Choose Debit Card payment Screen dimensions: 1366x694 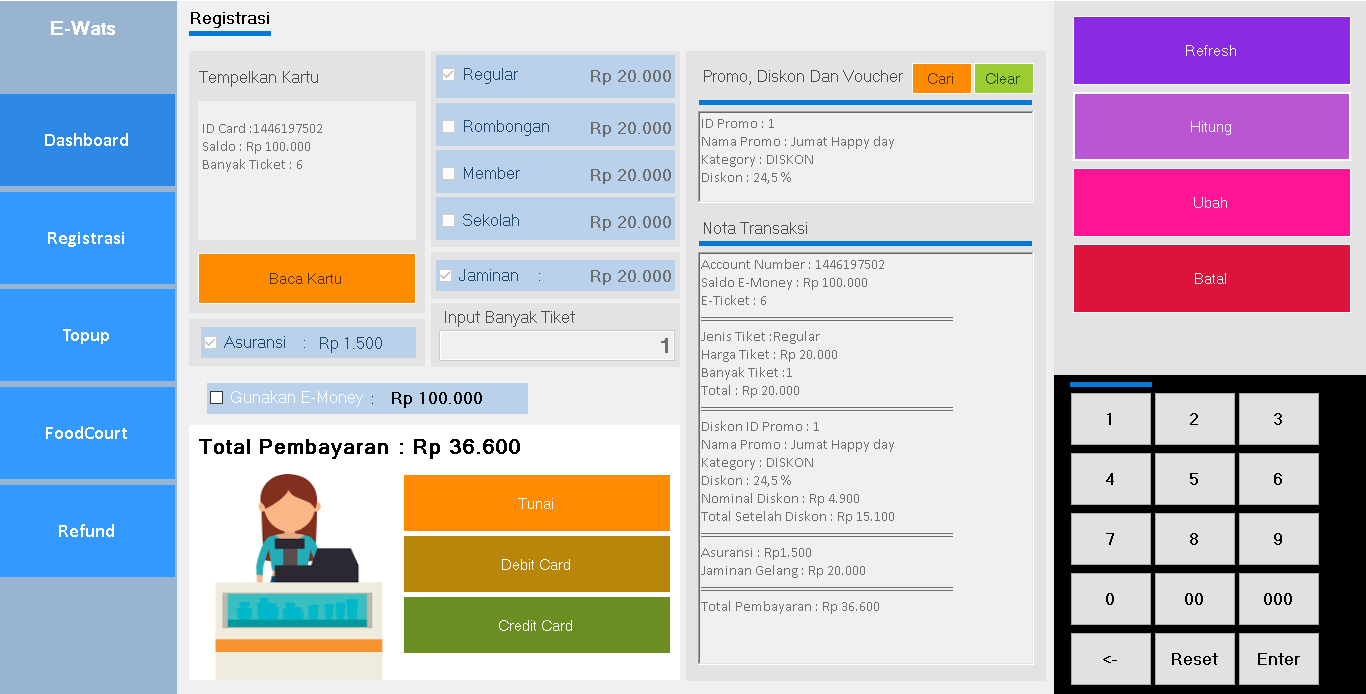[x=536, y=564]
